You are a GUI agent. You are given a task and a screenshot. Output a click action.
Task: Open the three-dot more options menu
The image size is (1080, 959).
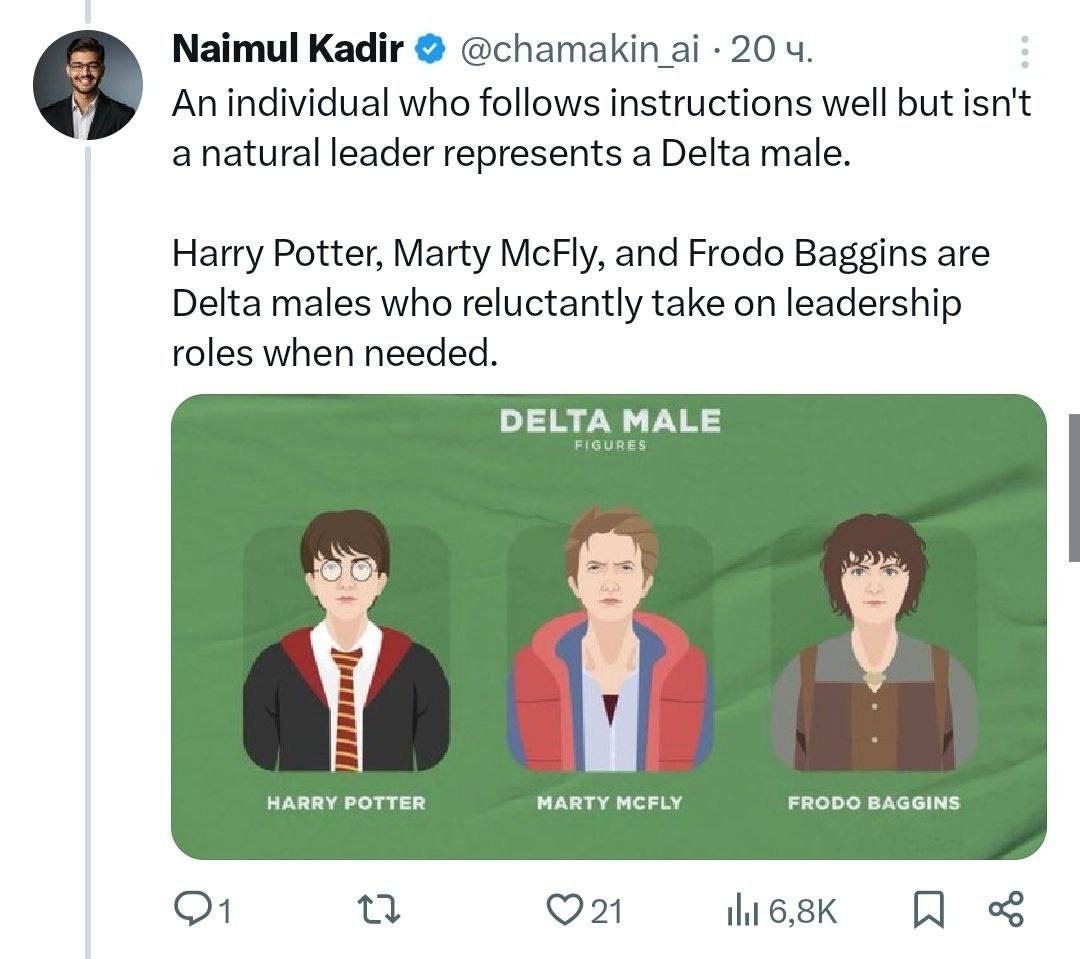point(1025,52)
